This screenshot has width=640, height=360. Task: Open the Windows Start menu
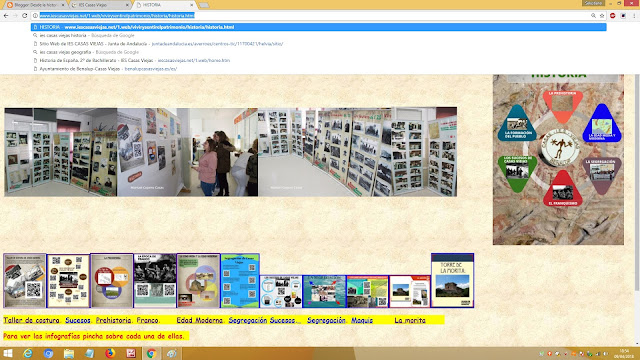coord(7,353)
